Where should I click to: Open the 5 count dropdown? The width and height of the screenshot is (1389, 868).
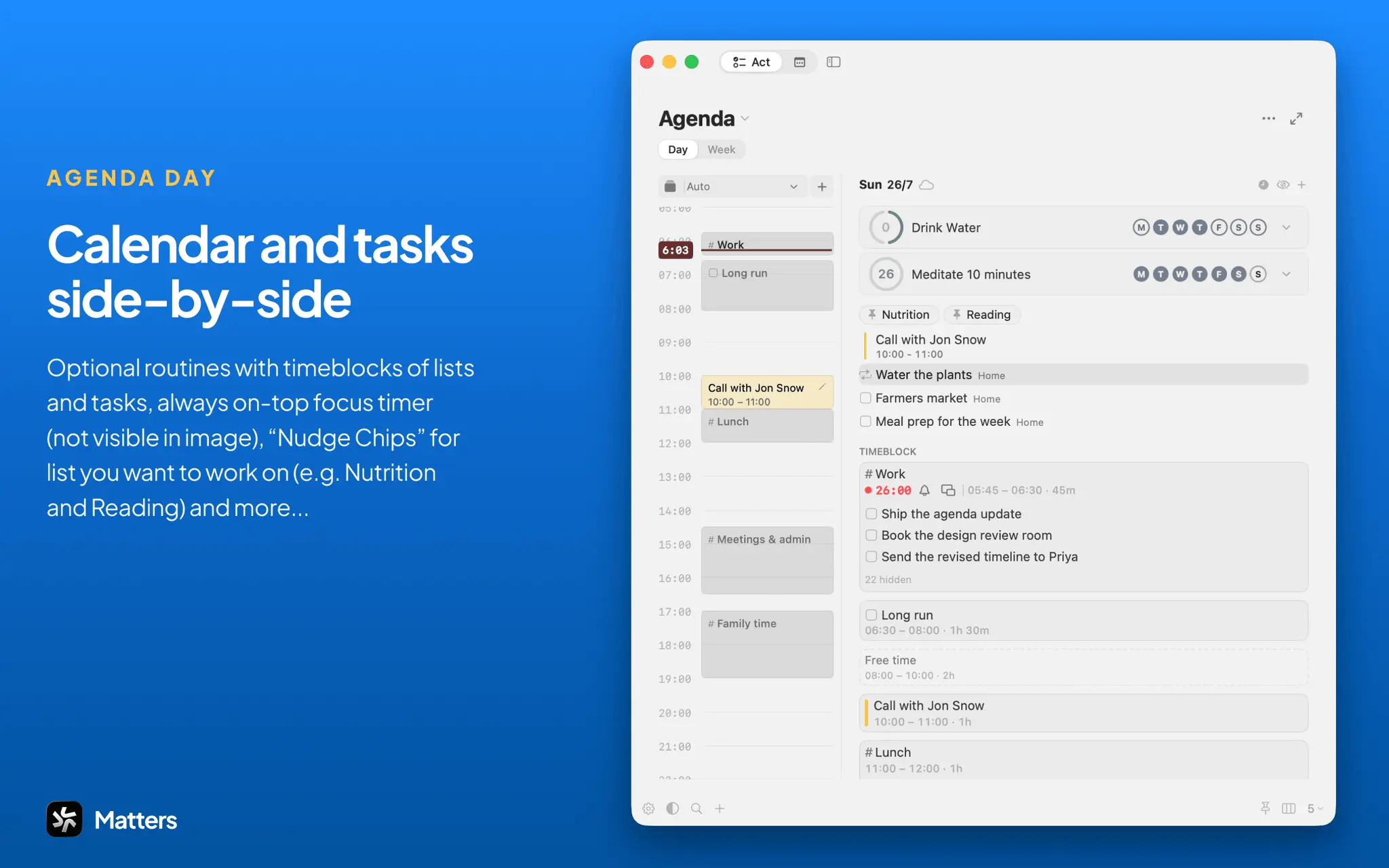coord(1315,808)
